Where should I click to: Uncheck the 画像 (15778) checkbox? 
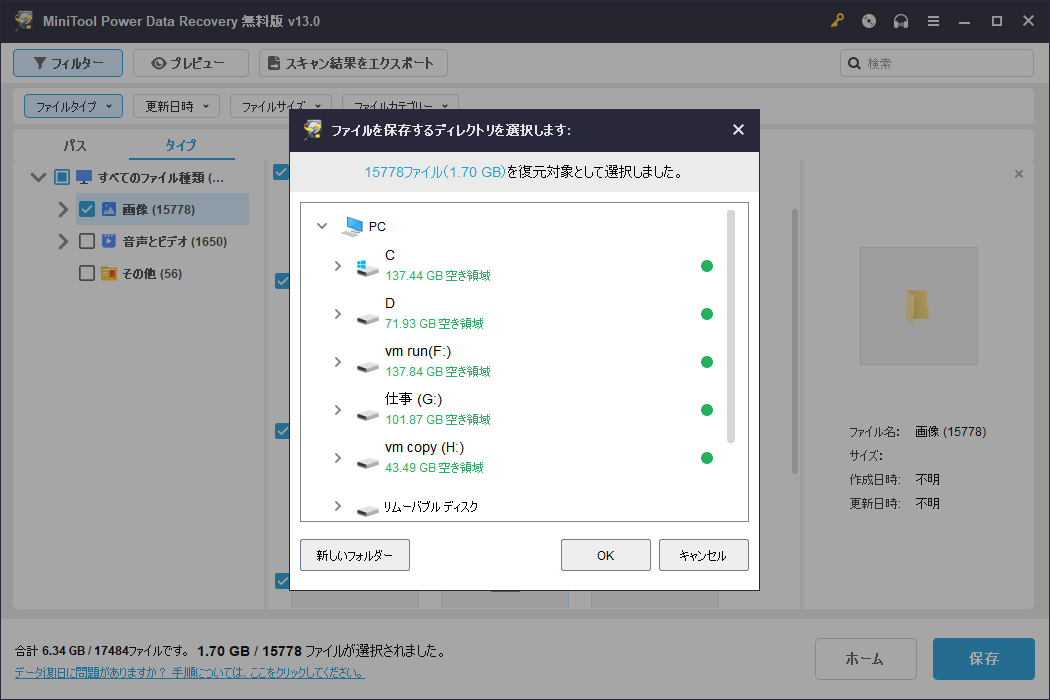[86, 209]
